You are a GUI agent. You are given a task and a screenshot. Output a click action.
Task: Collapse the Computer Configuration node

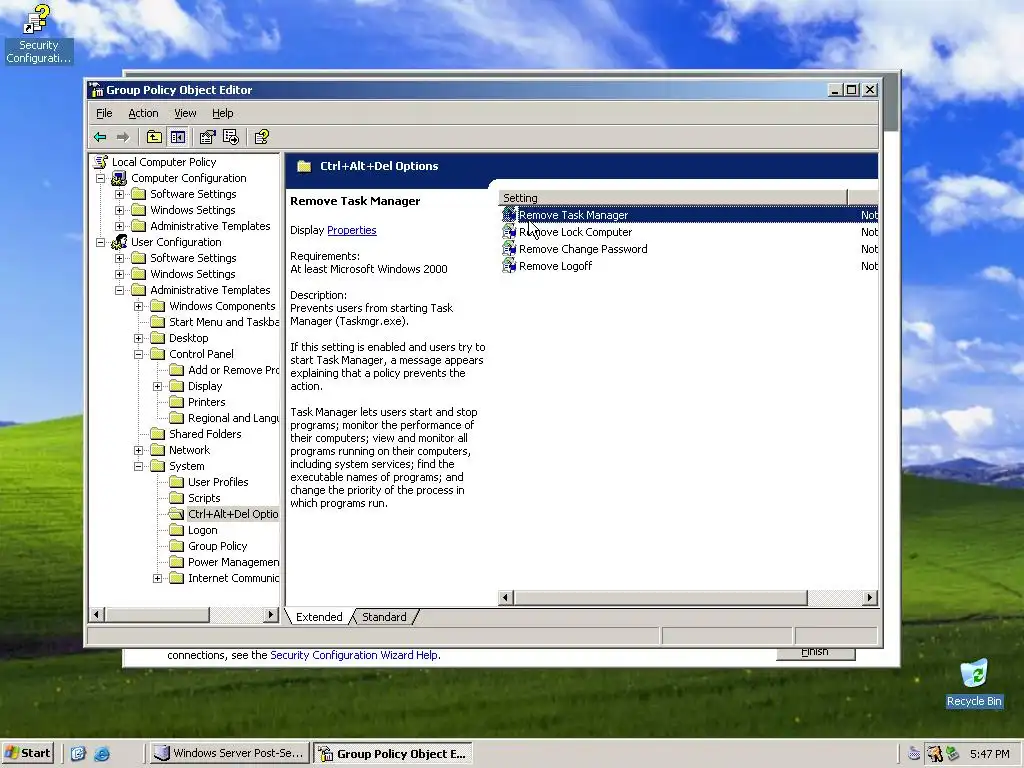click(x=101, y=178)
